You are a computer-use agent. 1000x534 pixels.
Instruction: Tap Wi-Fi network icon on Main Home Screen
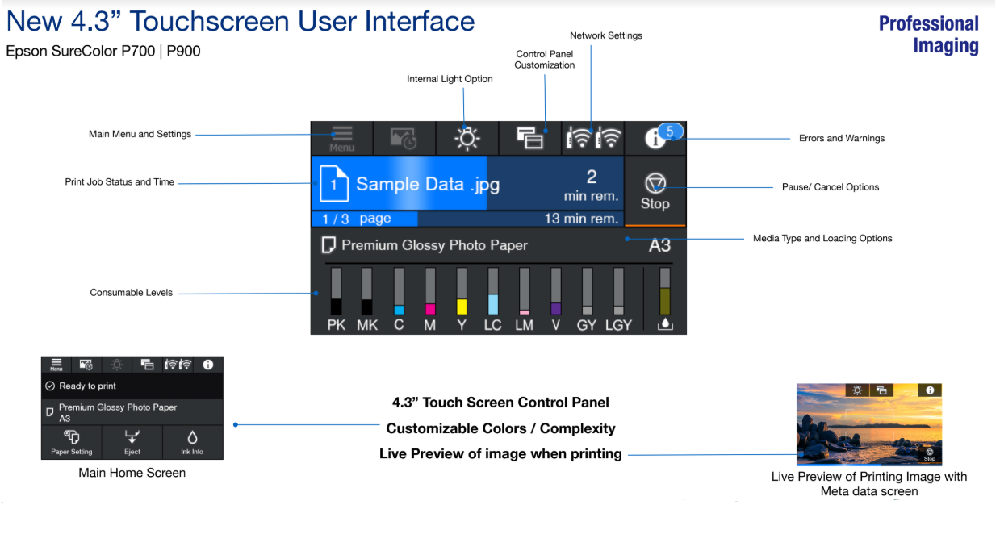pyautogui.click(x=178, y=365)
